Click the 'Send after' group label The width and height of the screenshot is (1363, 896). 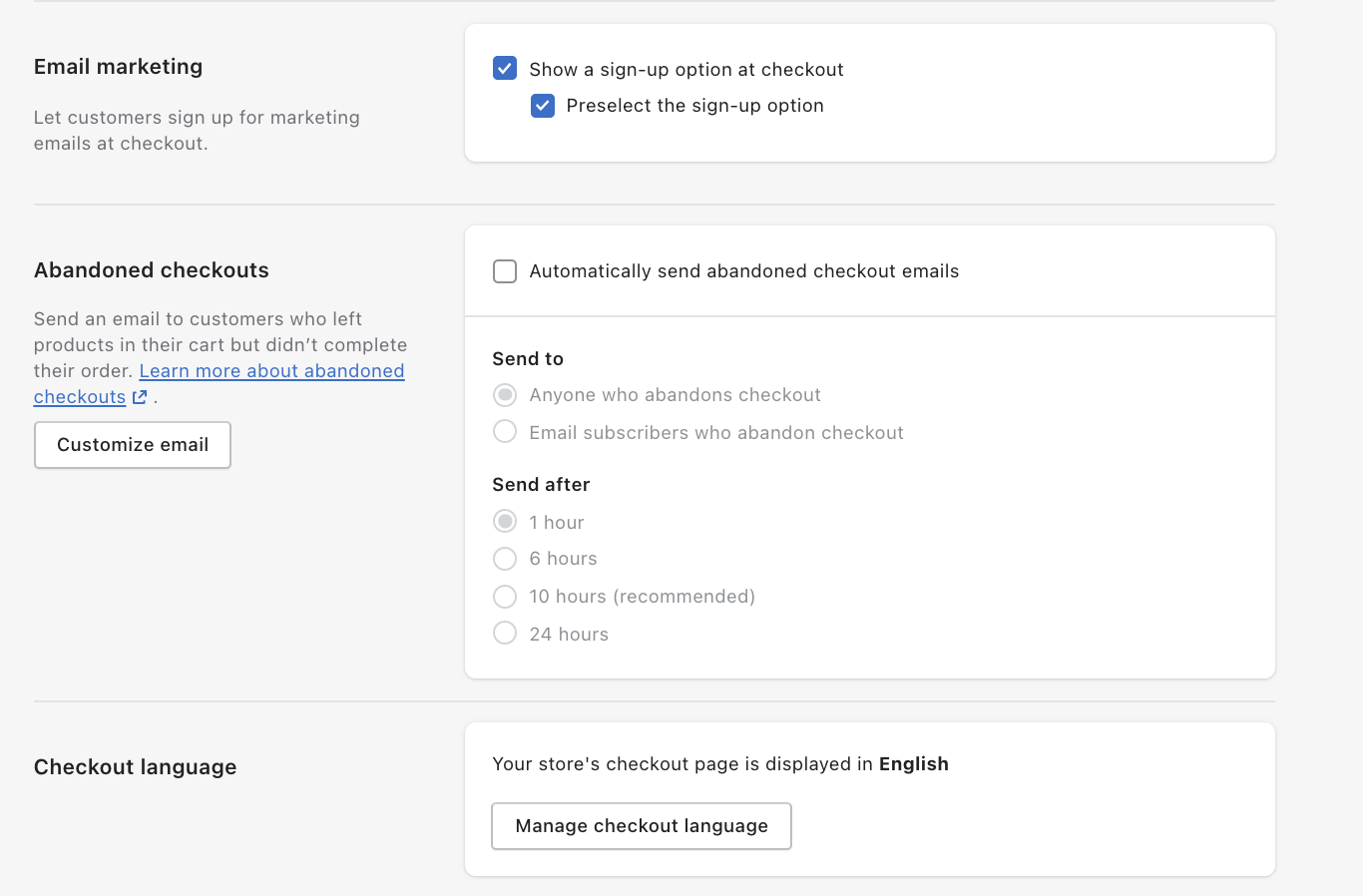(x=541, y=485)
